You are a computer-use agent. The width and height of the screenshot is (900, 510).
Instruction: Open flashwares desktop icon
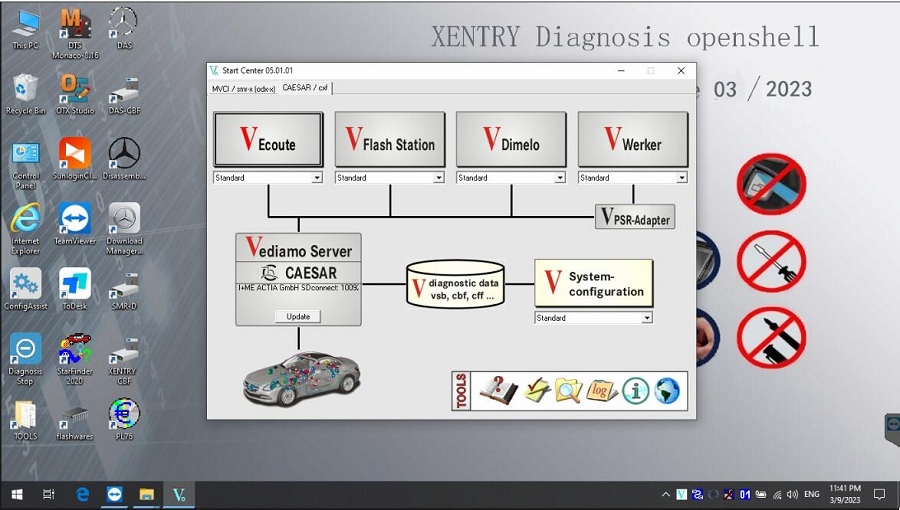(x=75, y=425)
